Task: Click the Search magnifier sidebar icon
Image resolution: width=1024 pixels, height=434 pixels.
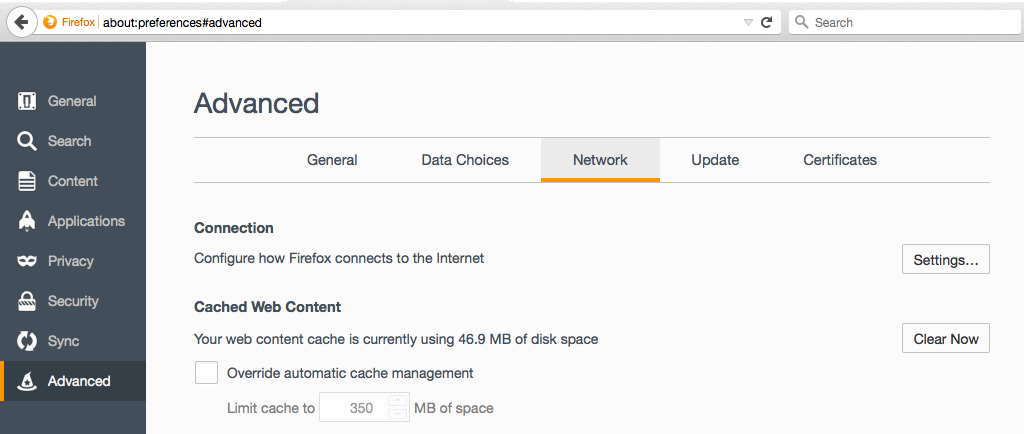Action: [27, 141]
